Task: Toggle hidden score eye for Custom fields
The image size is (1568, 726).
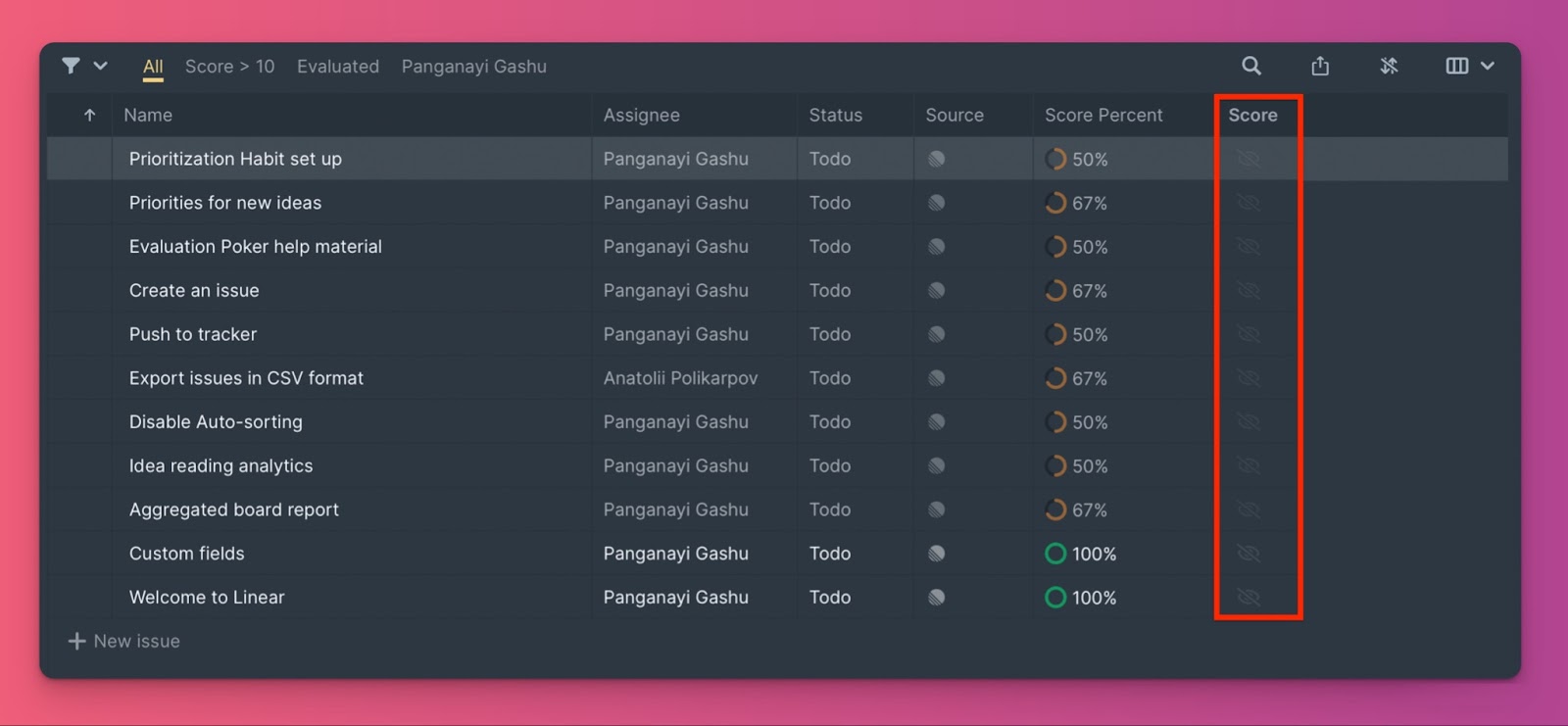Action: click(1249, 554)
